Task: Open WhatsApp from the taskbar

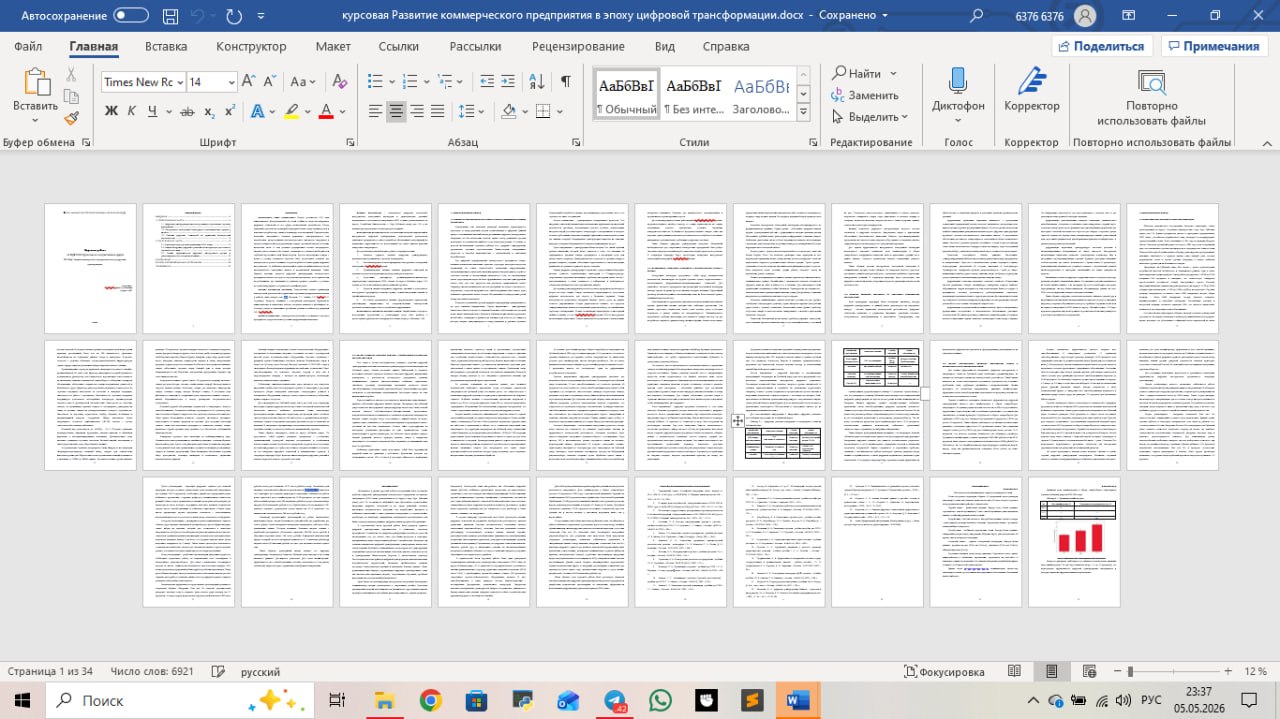Action: (660, 700)
